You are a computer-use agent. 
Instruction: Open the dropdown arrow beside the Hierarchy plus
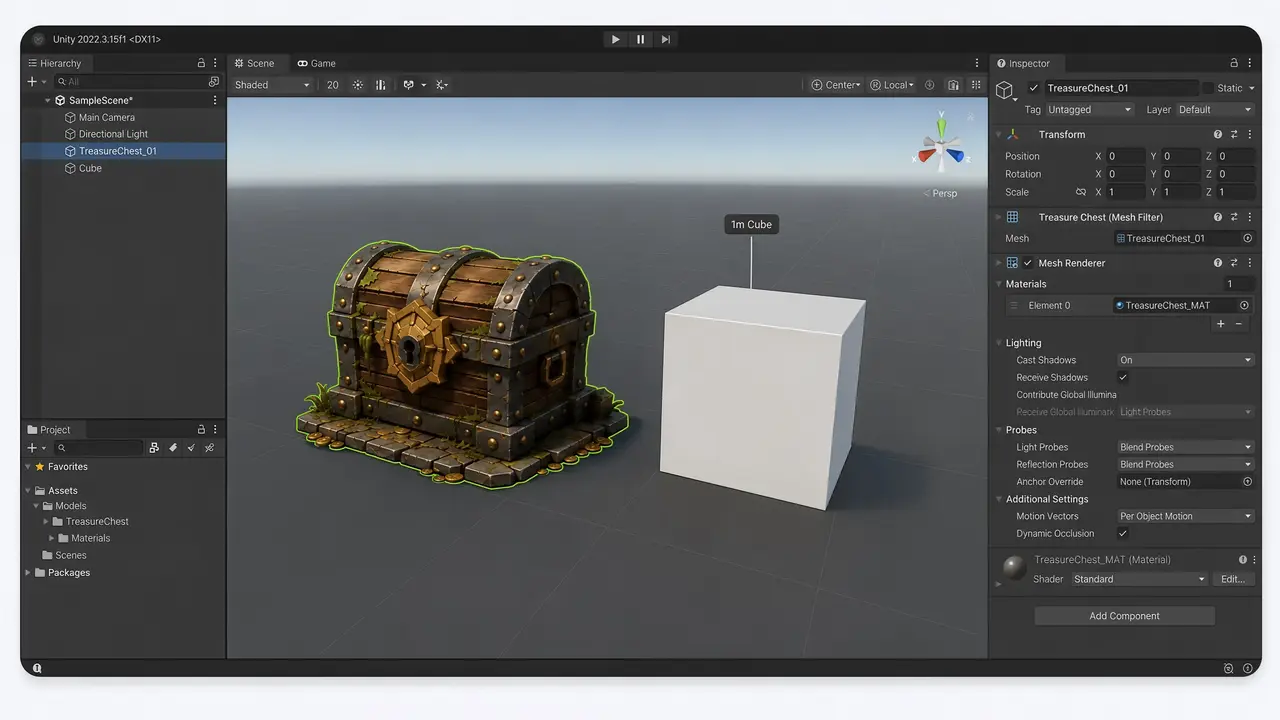[44, 82]
